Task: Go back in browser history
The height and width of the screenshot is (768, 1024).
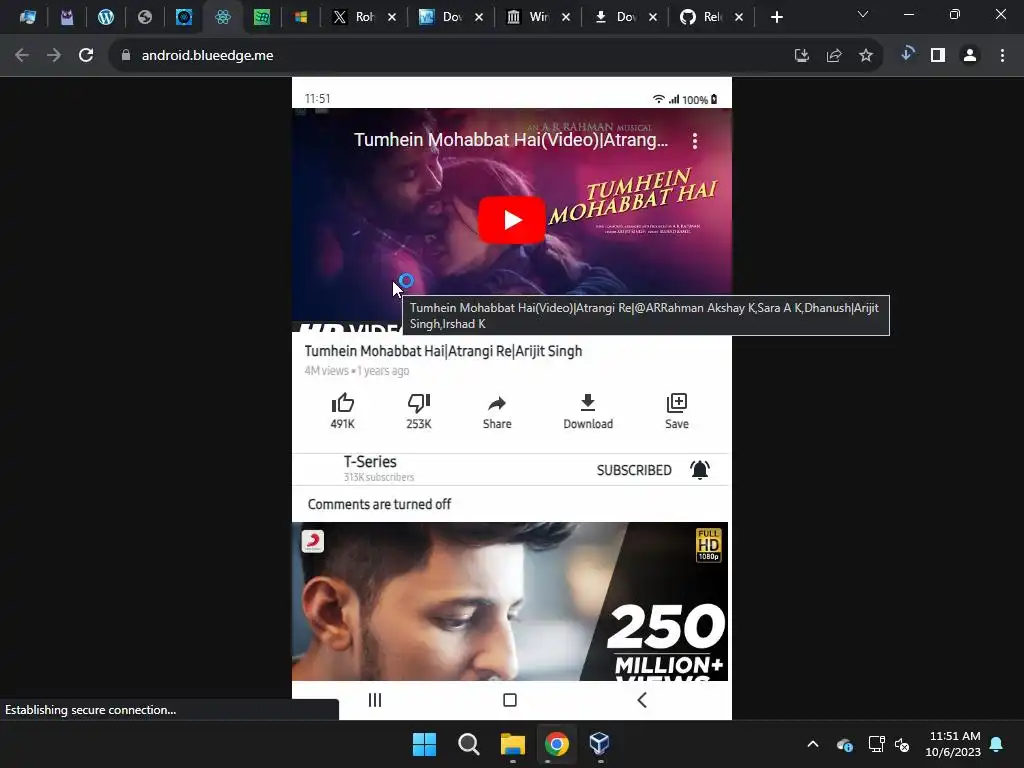Action: (22, 56)
